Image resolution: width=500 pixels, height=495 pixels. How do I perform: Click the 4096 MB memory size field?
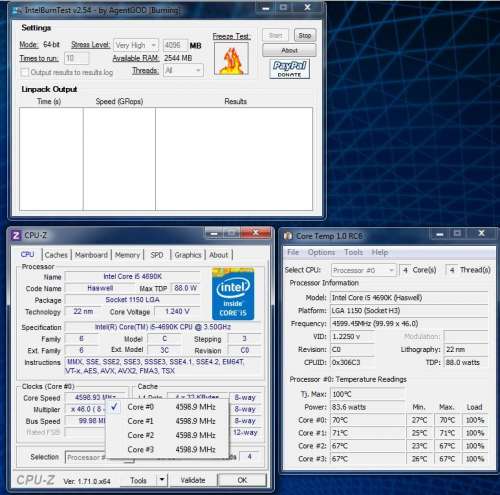pyautogui.click(x=175, y=45)
